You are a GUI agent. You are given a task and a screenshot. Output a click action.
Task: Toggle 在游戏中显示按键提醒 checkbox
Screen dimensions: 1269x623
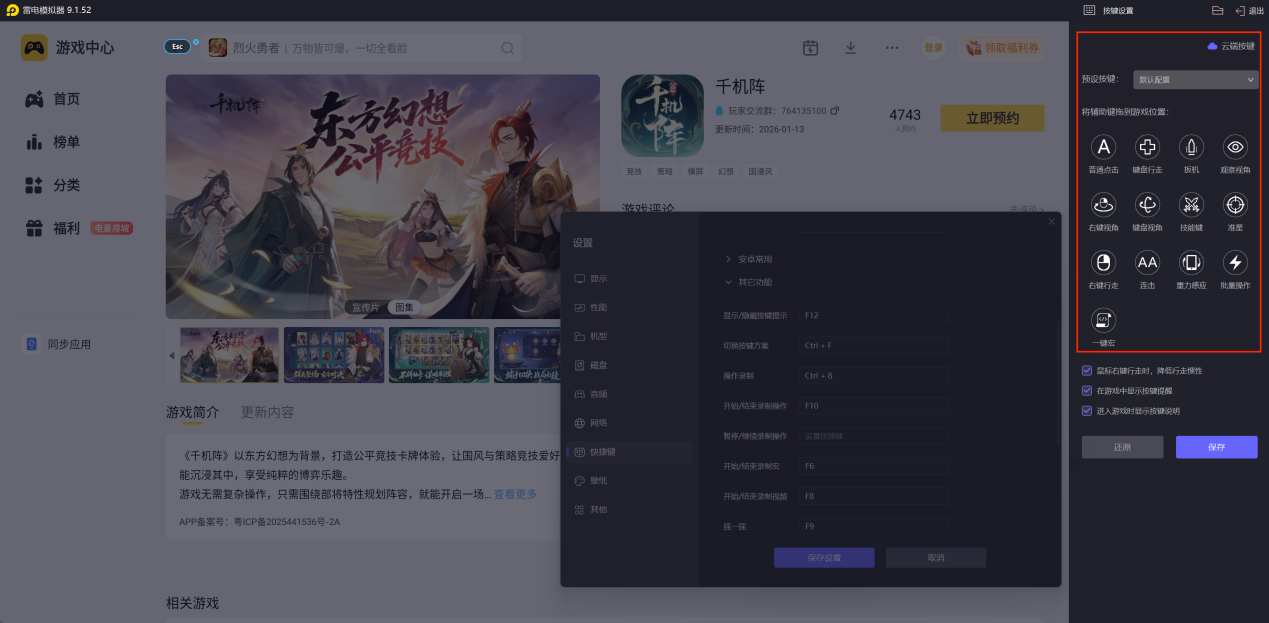[1087, 390]
